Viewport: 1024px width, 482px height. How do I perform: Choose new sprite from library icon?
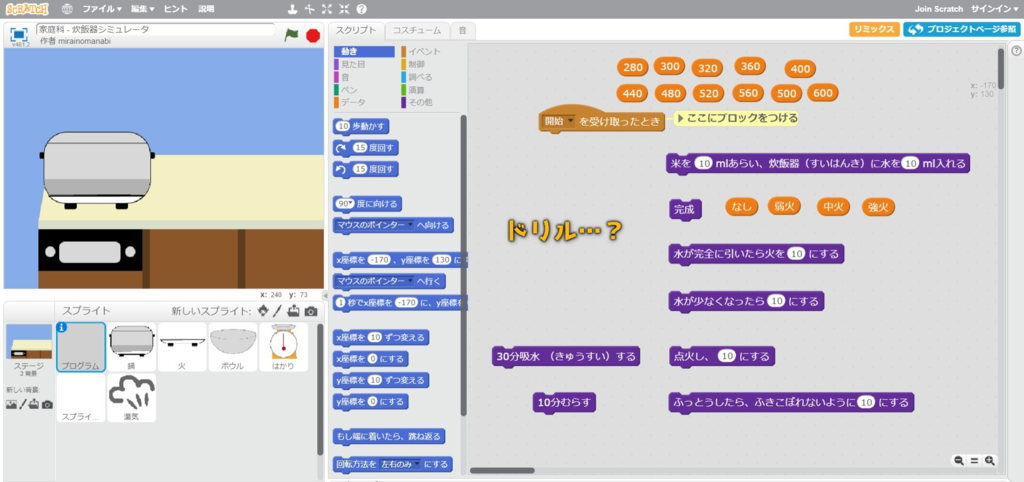point(263,311)
